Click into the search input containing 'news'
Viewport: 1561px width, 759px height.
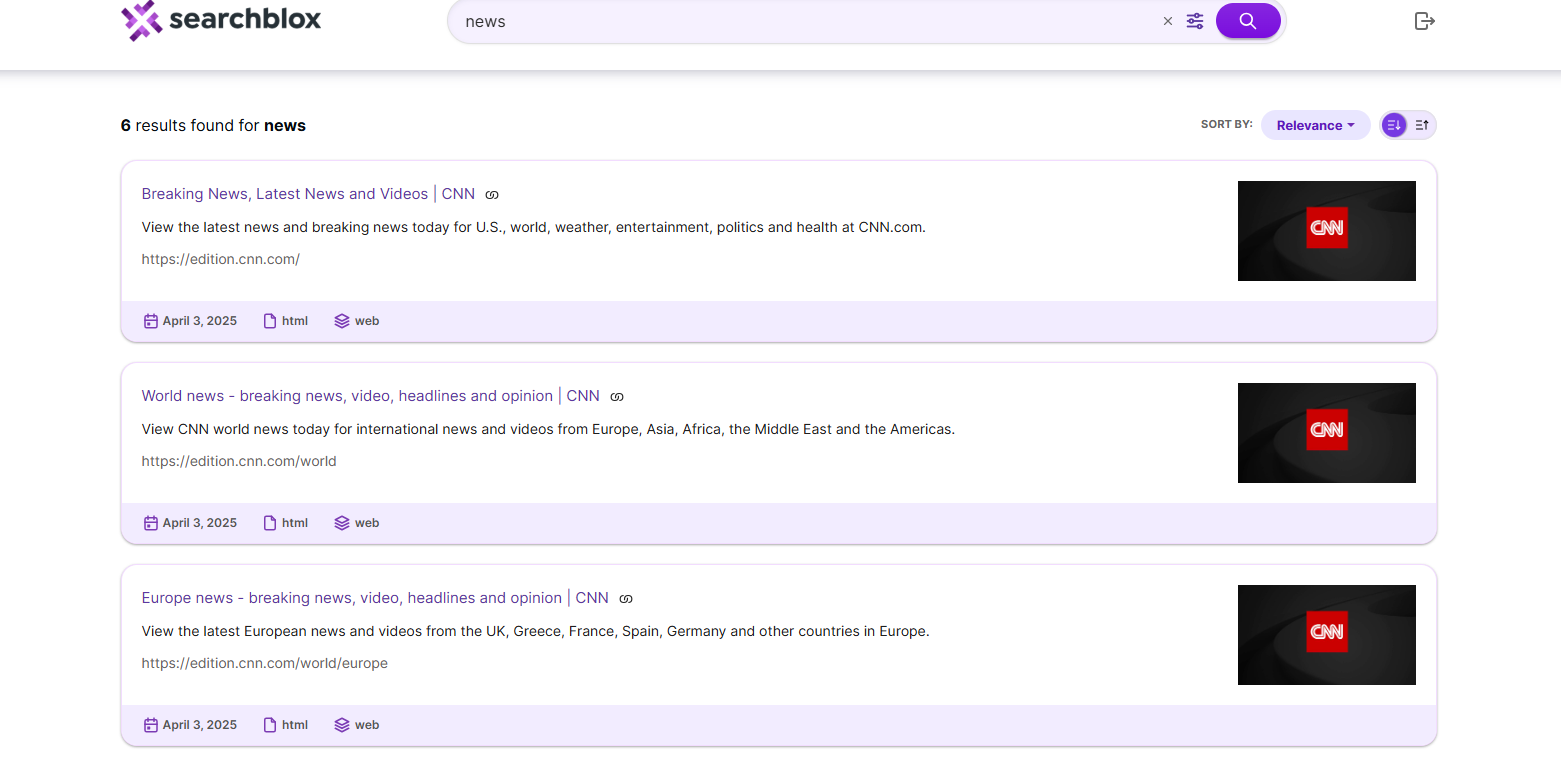coord(805,21)
